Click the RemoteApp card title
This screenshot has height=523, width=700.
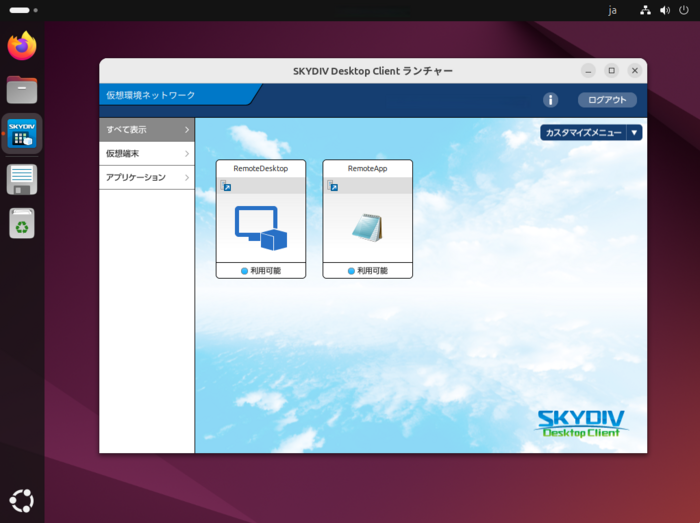[367, 168]
